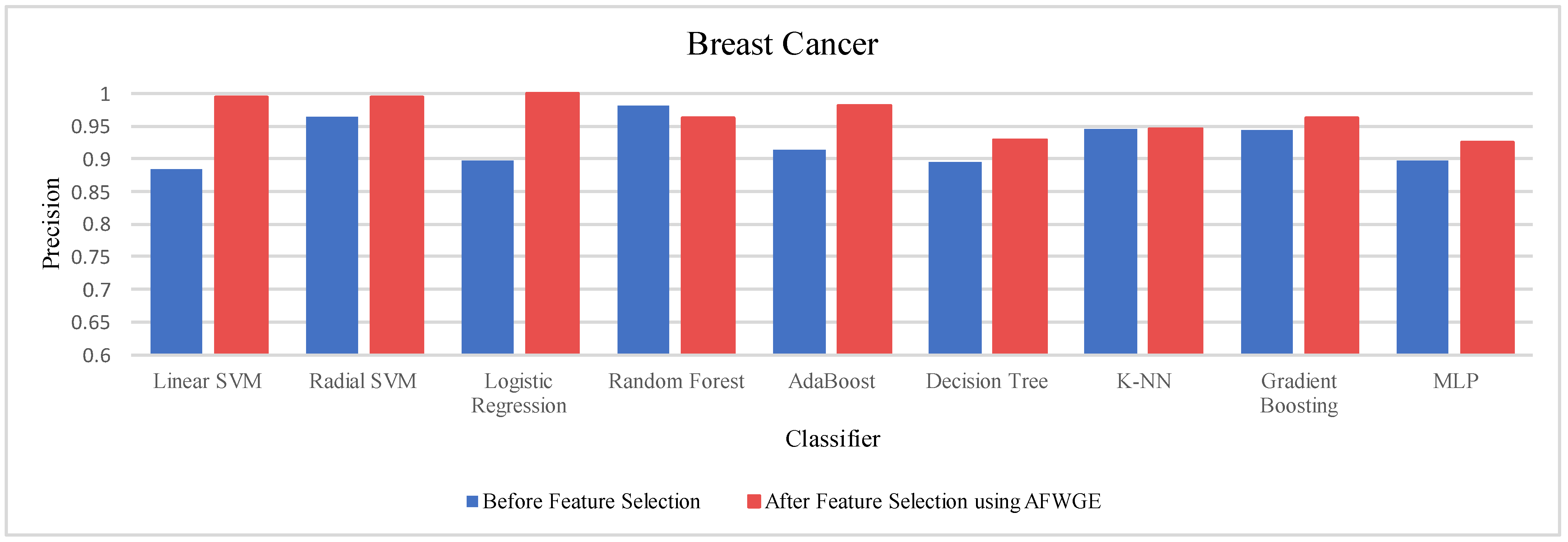The height and width of the screenshot is (542, 1568).
Task: Click the red MLP bar
Action: pyautogui.click(x=1487, y=247)
